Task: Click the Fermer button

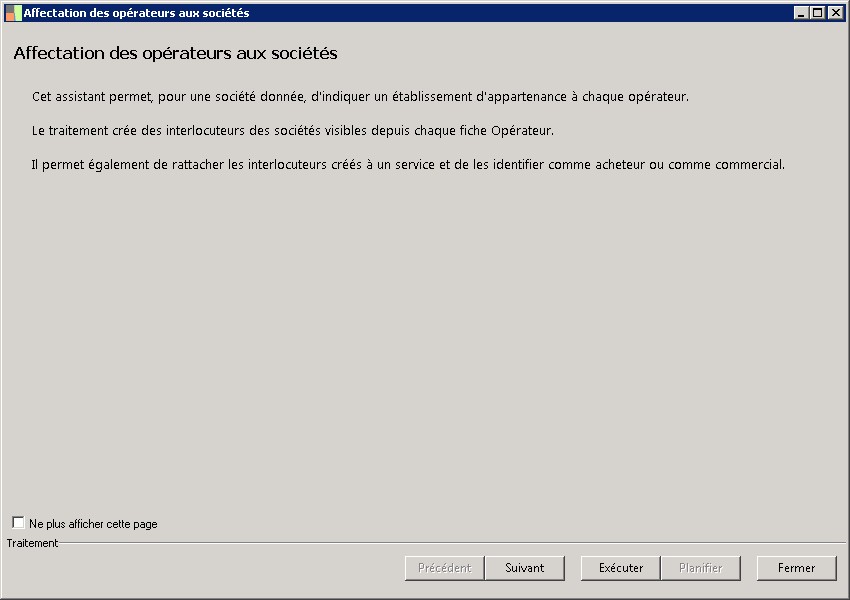Action: [797, 568]
